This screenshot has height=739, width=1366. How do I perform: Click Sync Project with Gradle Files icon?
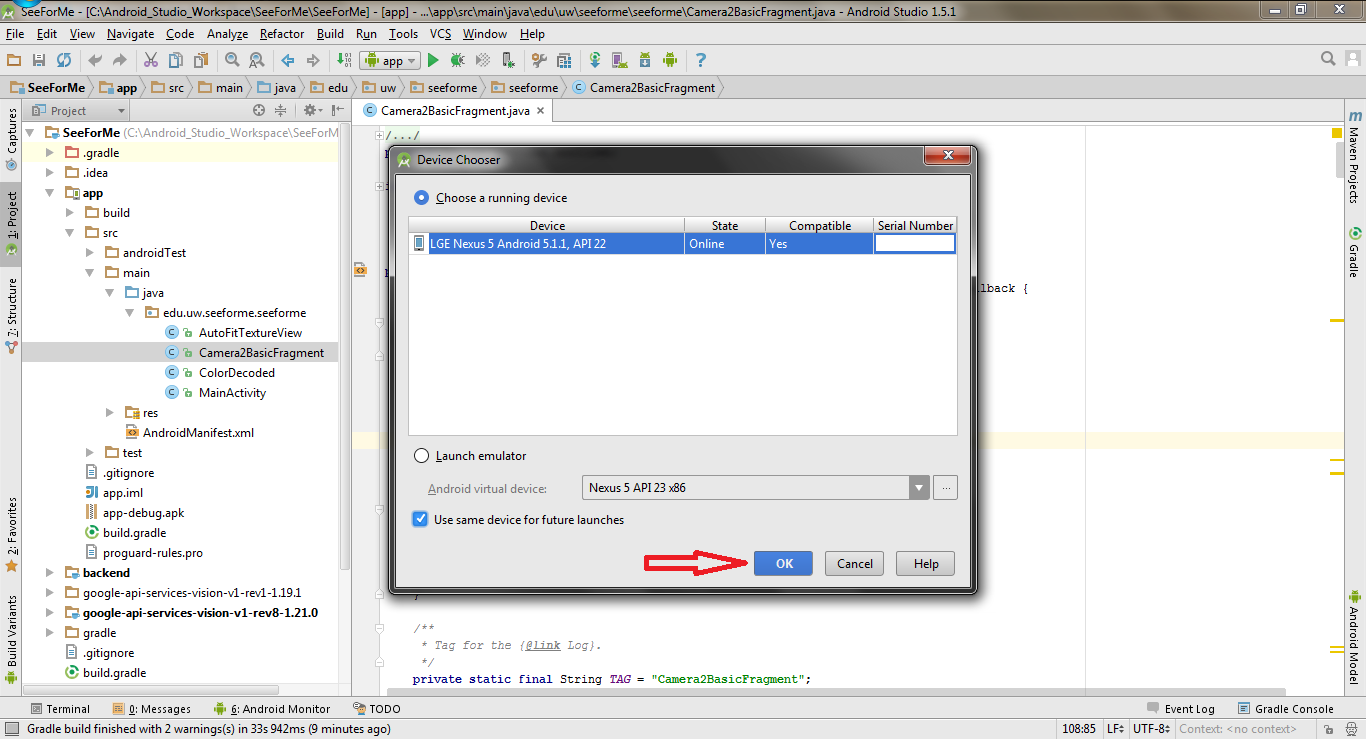click(595, 60)
